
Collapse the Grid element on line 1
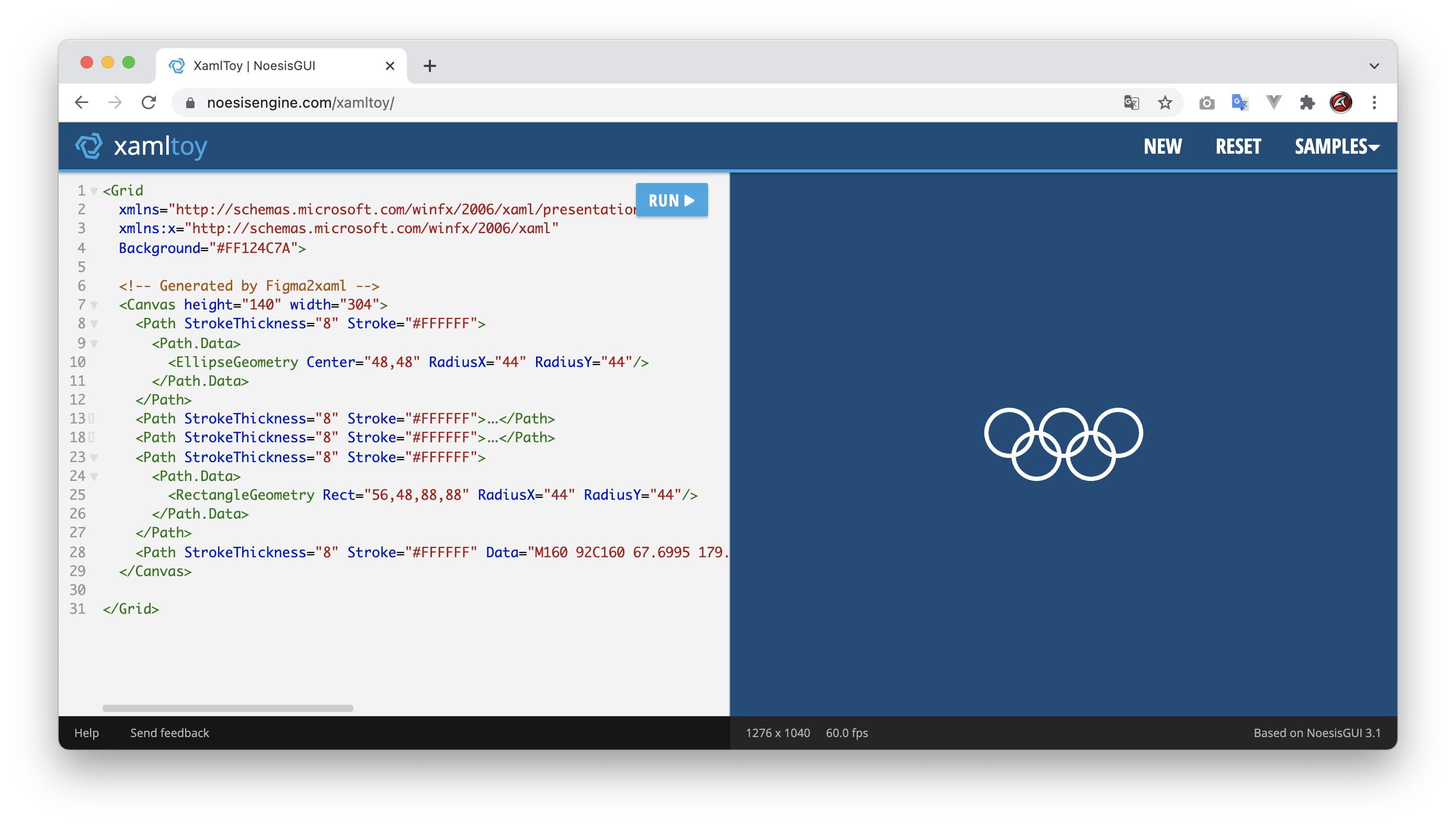point(94,191)
